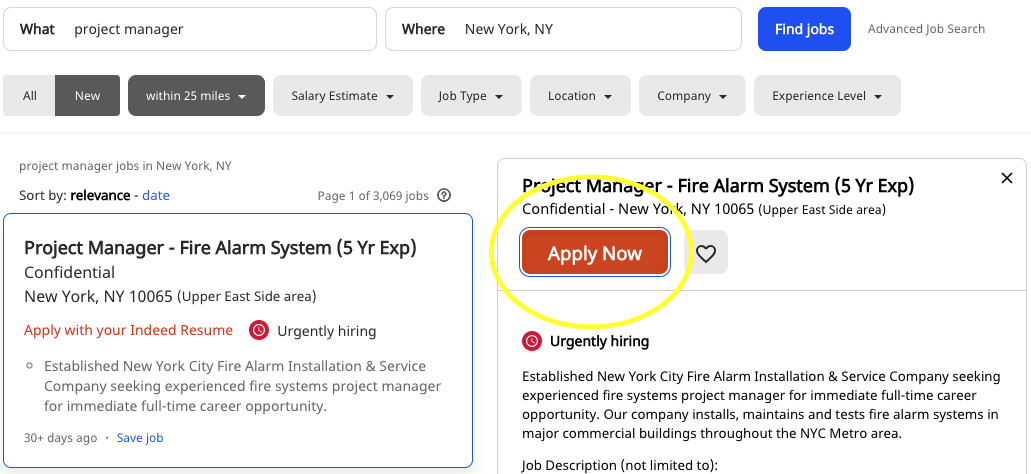
Task: Close the job details panel
Action: click(1007, 178)
